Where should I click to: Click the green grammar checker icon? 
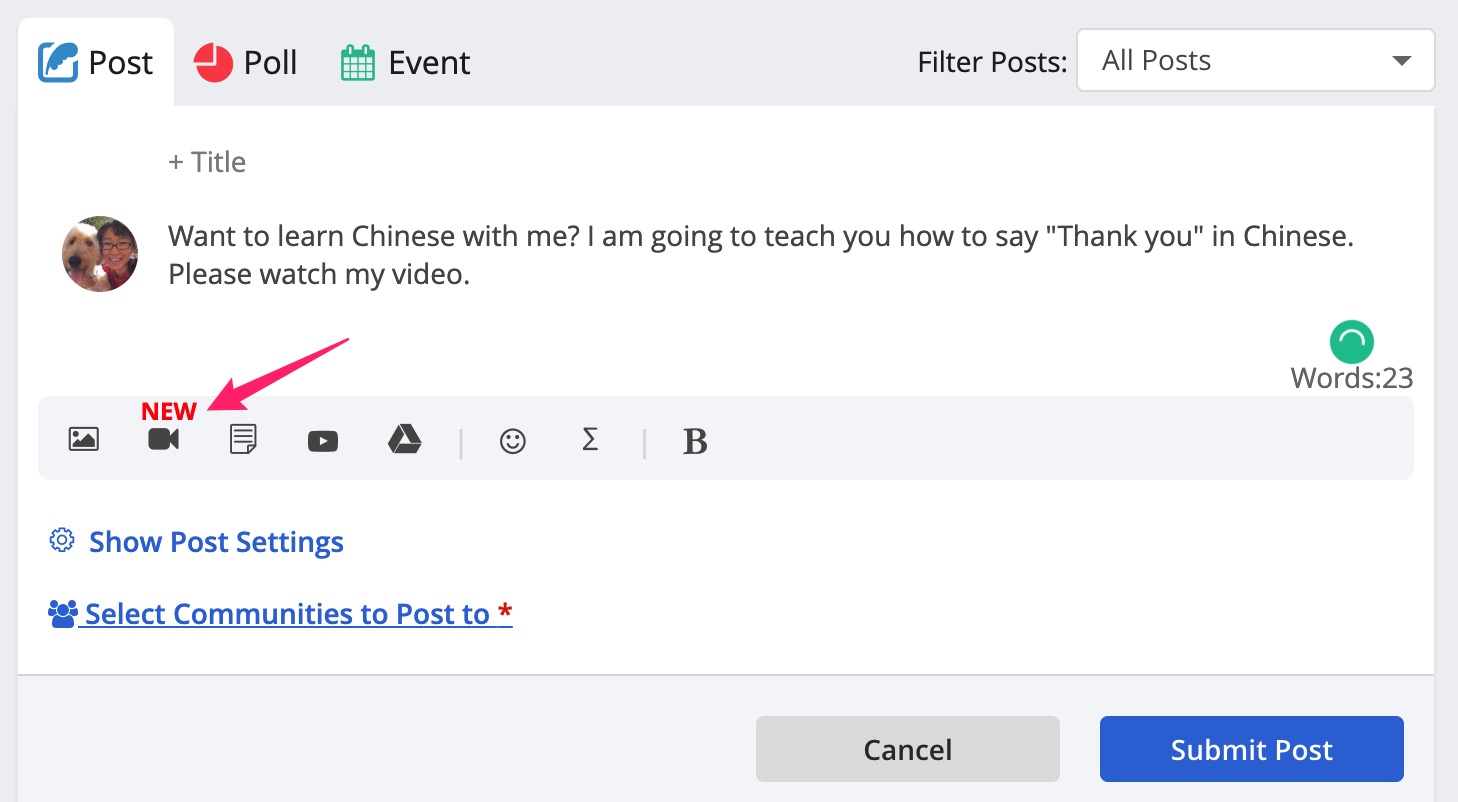pyautogui.click(x=1352, y=342)
